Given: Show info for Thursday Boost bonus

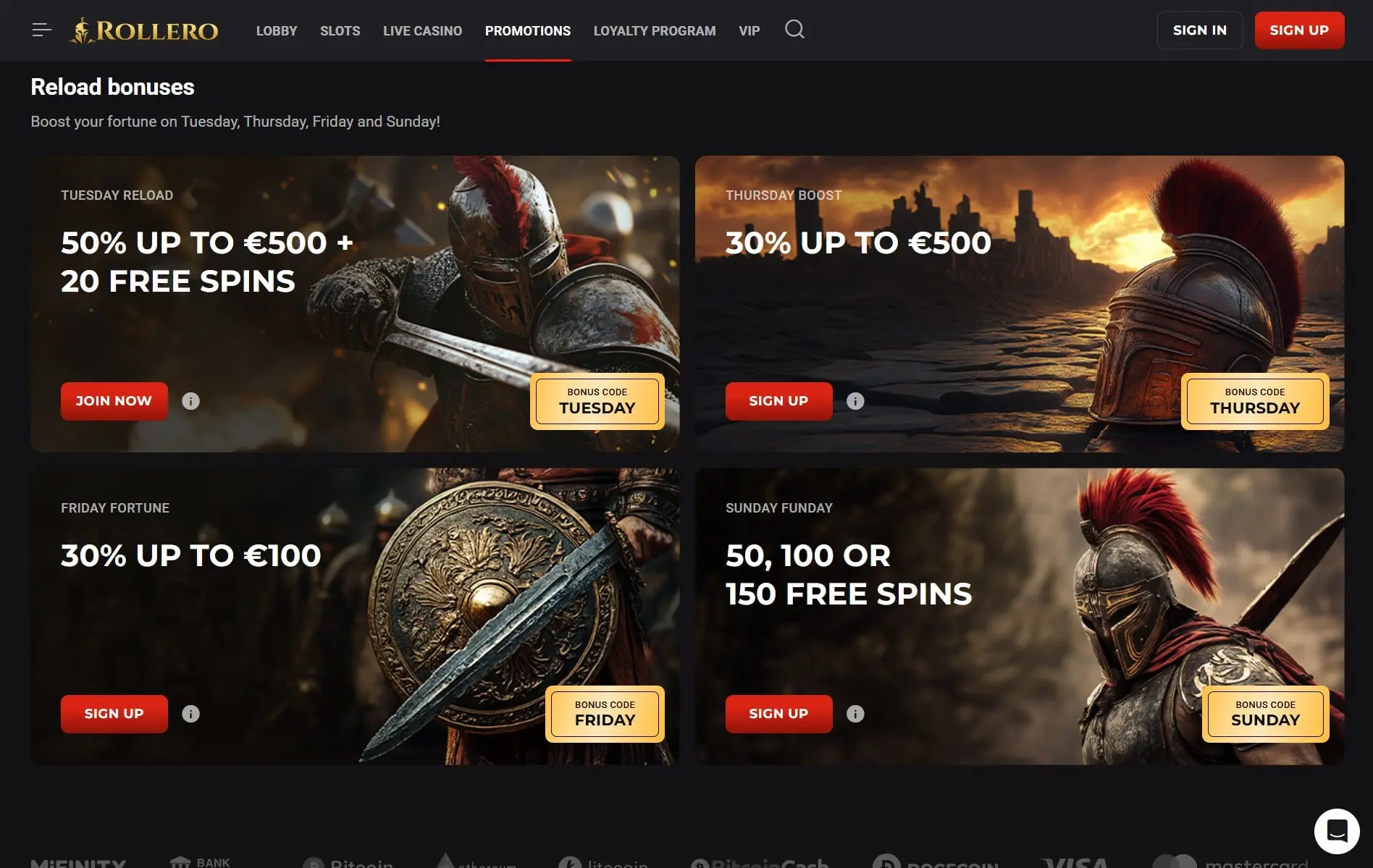Looking at the screenshot, I should click(855, 401).
